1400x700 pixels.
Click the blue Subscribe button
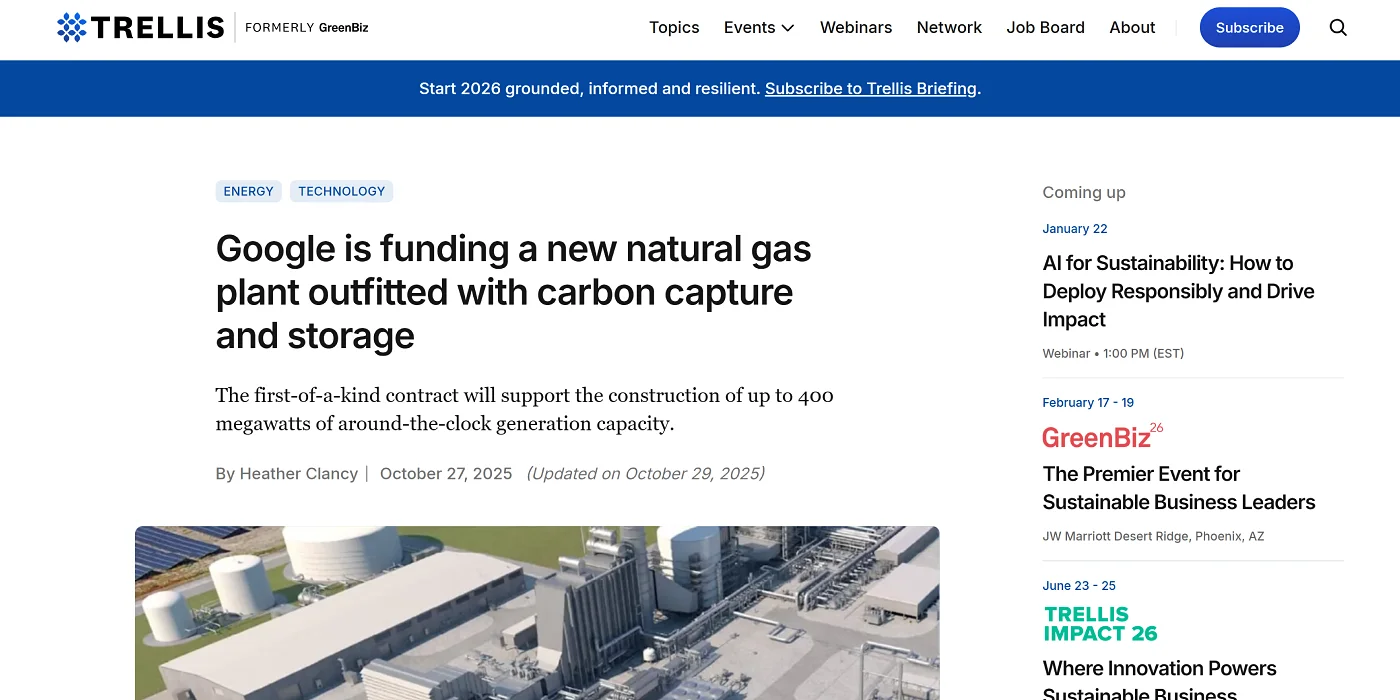click(1249, 28)
